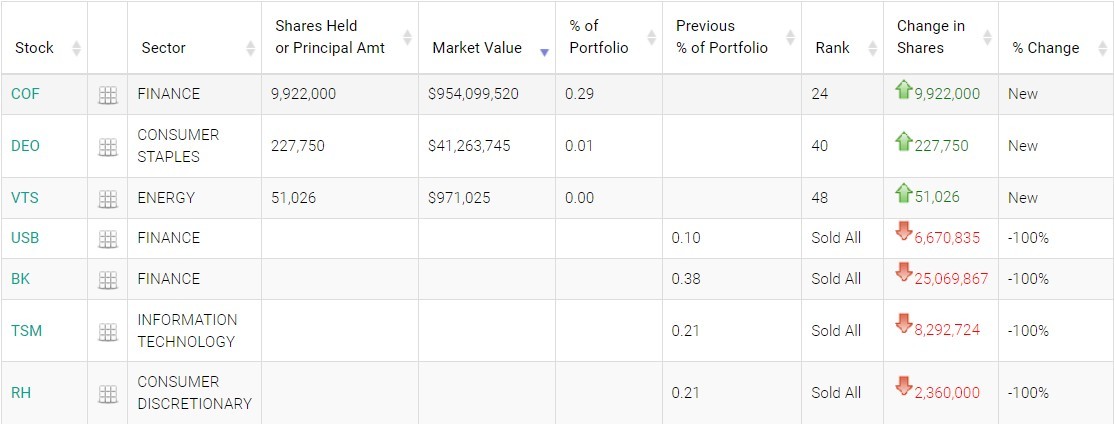This screenshot has height=424, width=1114.
Task: Sort by Change in Shares column
Action: coord(930,37)
